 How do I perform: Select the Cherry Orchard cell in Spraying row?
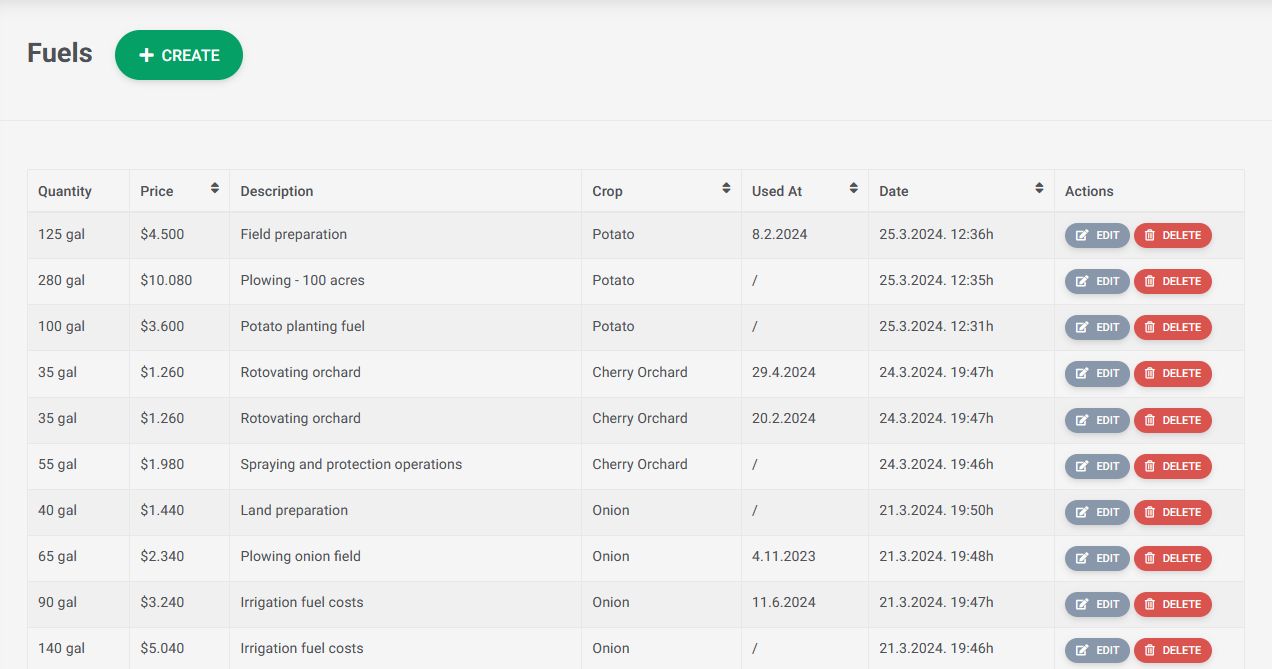click(x=640, y=464)
